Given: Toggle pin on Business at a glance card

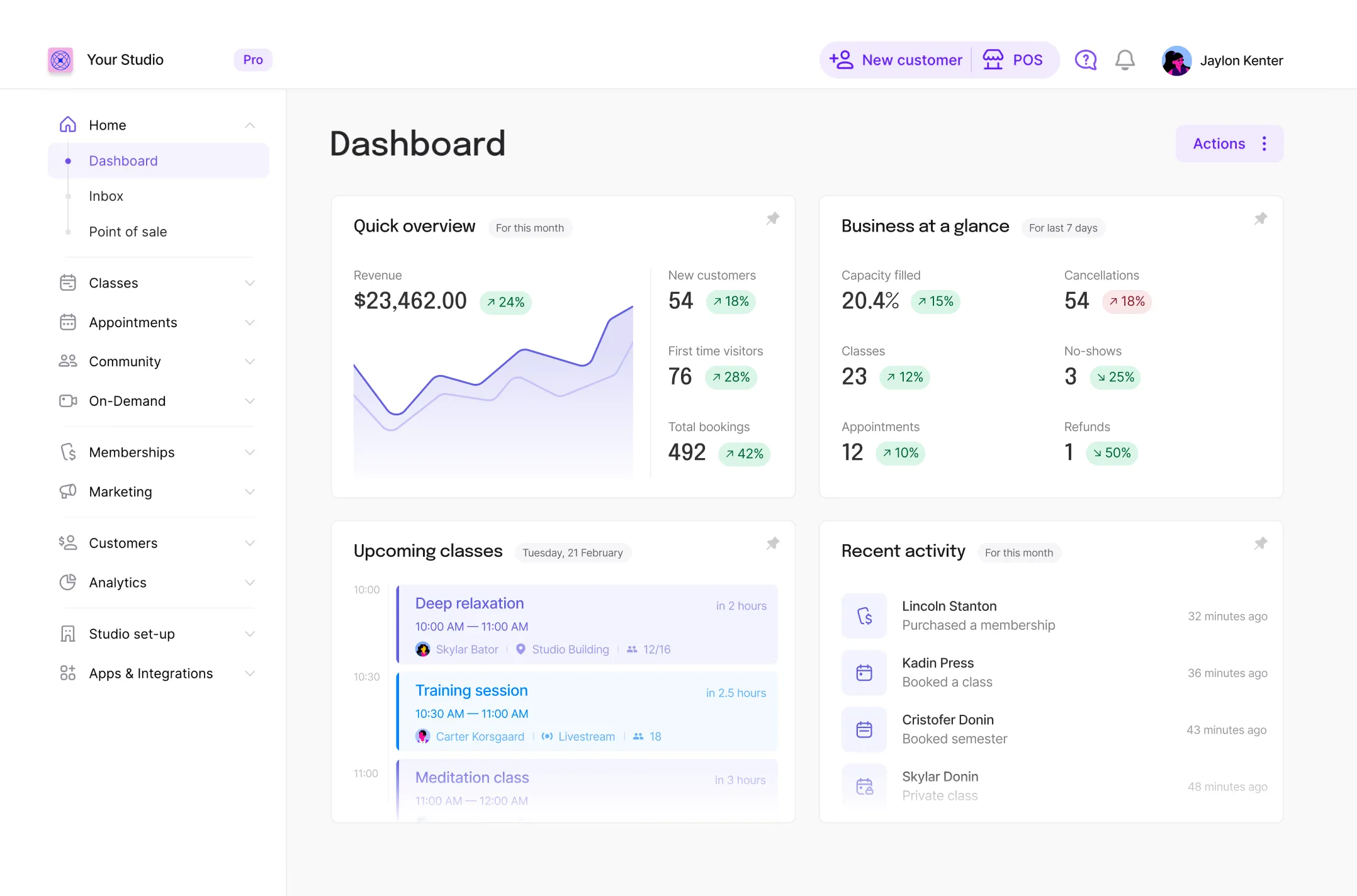Looking at the screenshot, I should coord(1261,218).
